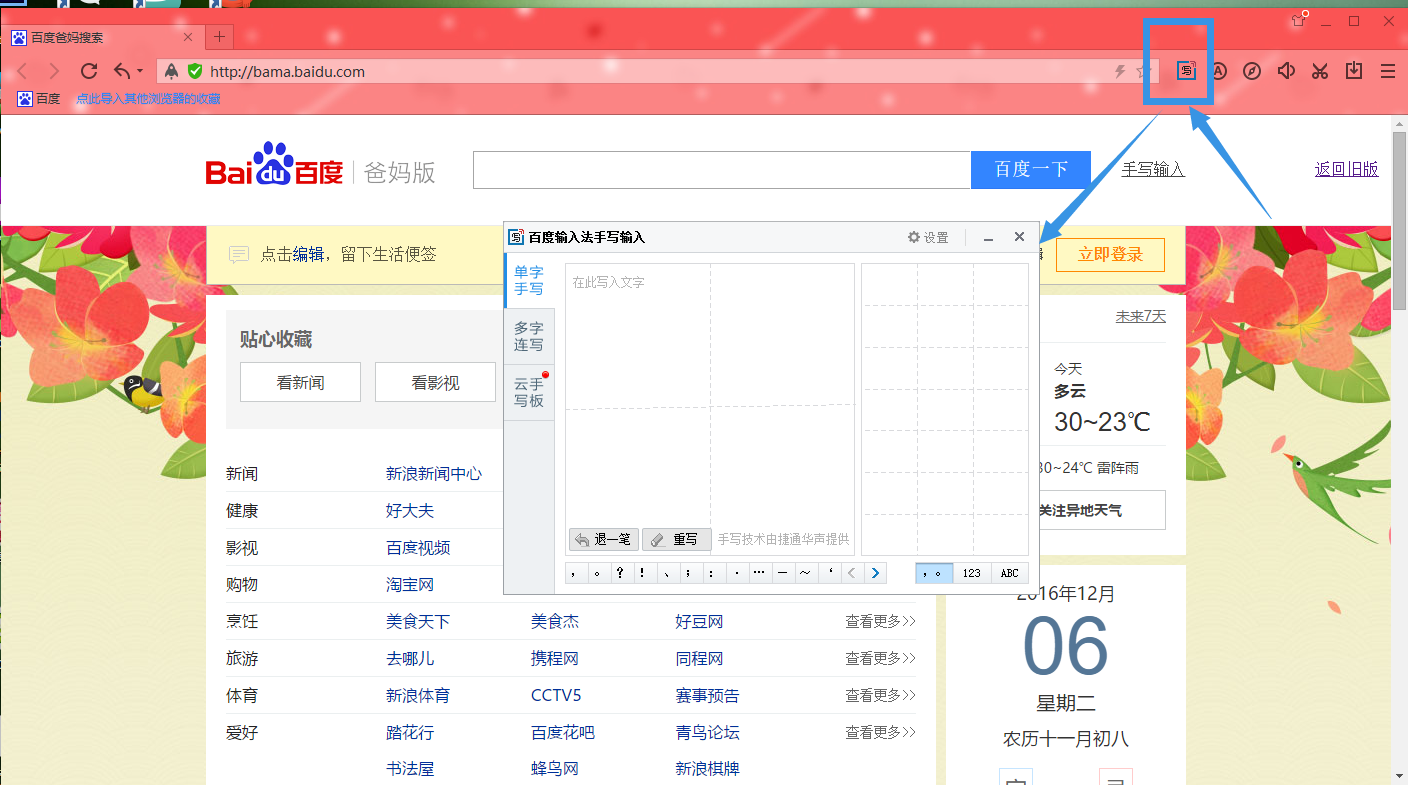Open browser hamburger main menu
This screenshot has width=1408, height=785.
[1388, 71]
